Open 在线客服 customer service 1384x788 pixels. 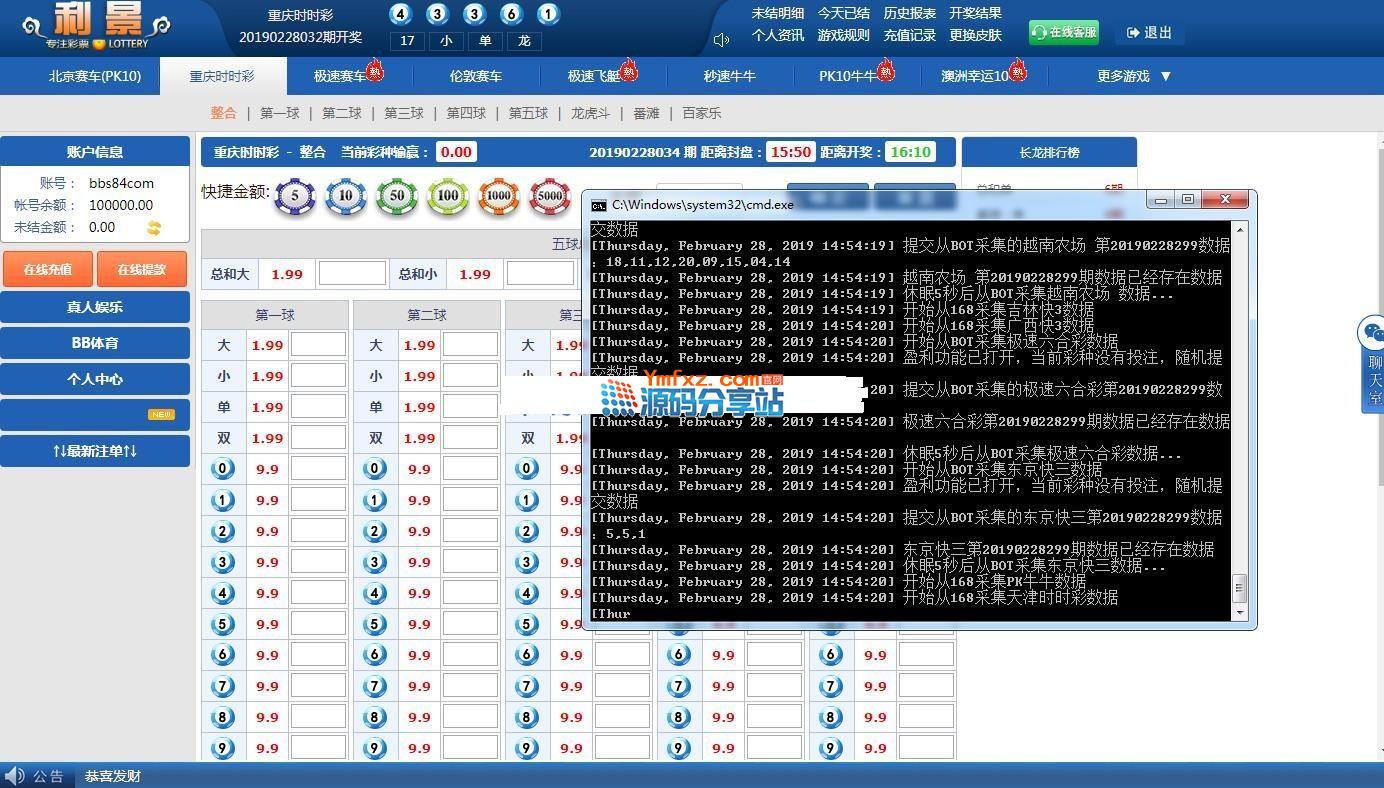[1064, 32]
